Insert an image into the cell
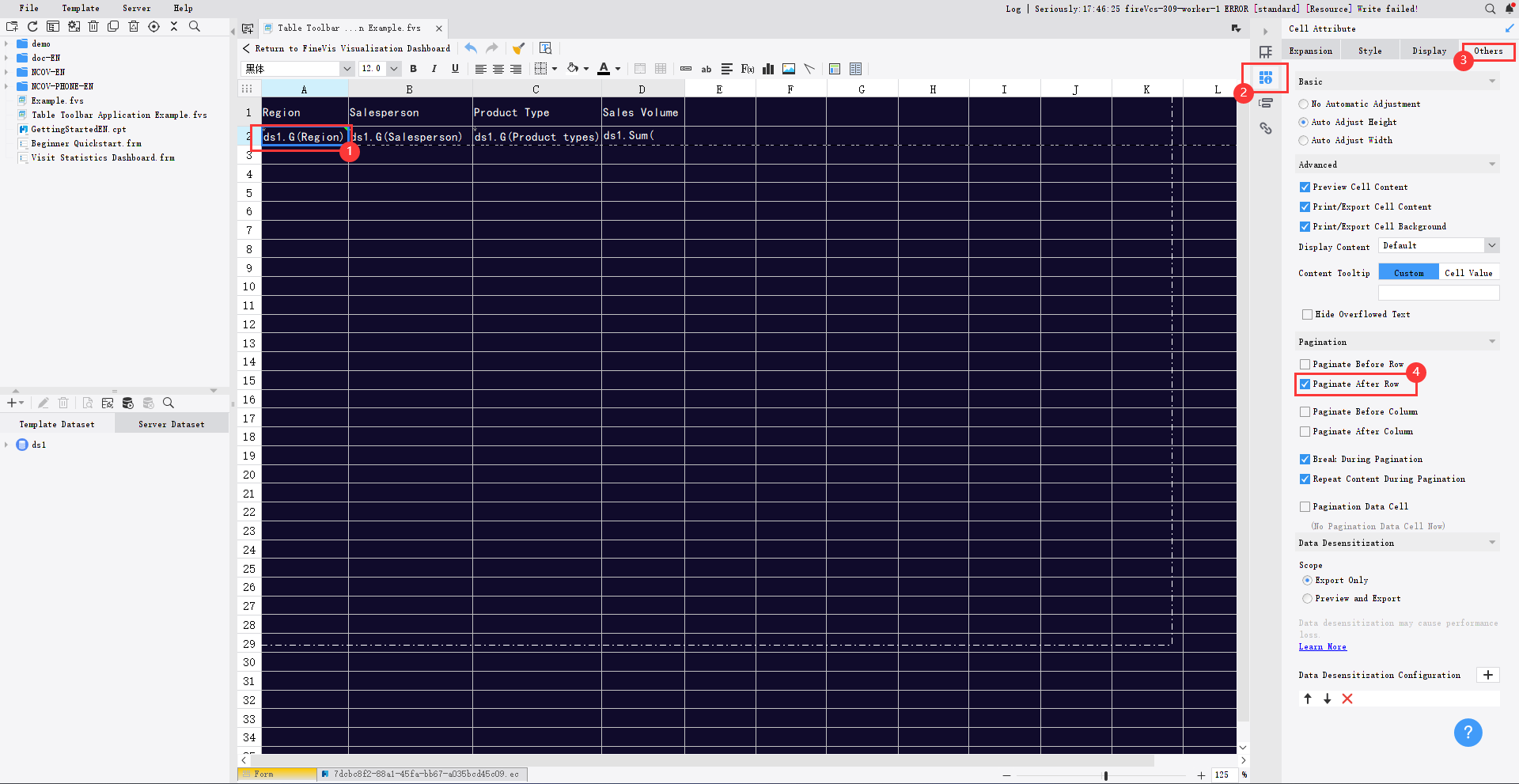 [x=788, y=69]
